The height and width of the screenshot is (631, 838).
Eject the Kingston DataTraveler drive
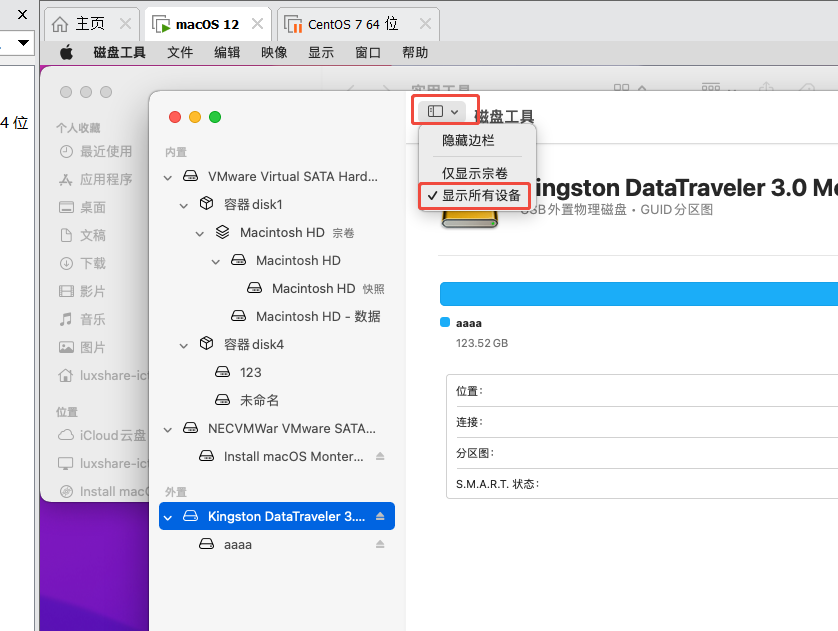380,517
